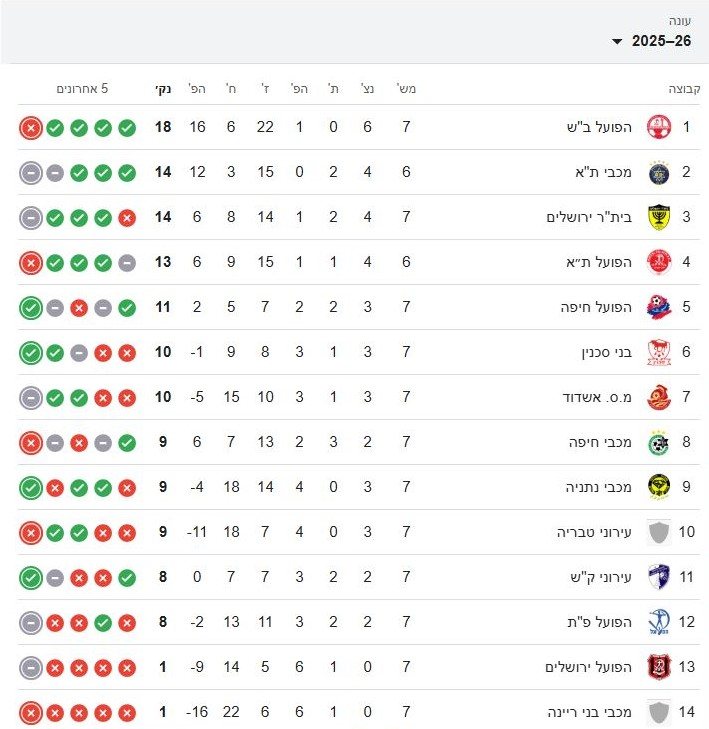Click the leftmost red loss icon in row 1
The image size is (709, 729).
(x=30, y=128)
